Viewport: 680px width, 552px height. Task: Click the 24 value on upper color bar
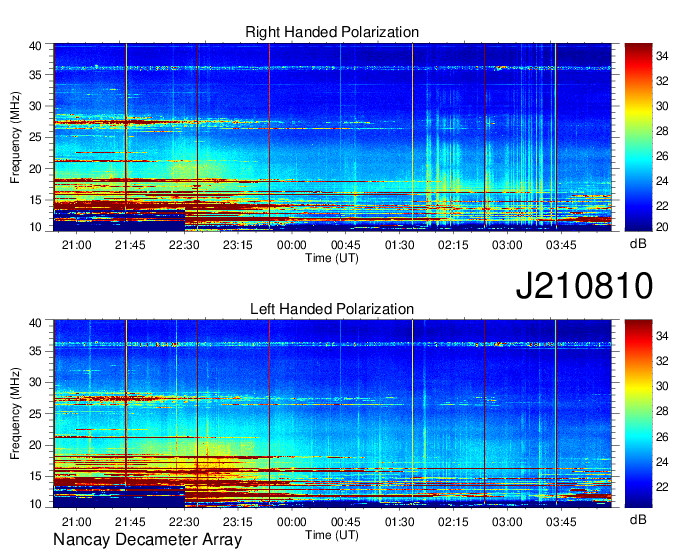point(662,181)
